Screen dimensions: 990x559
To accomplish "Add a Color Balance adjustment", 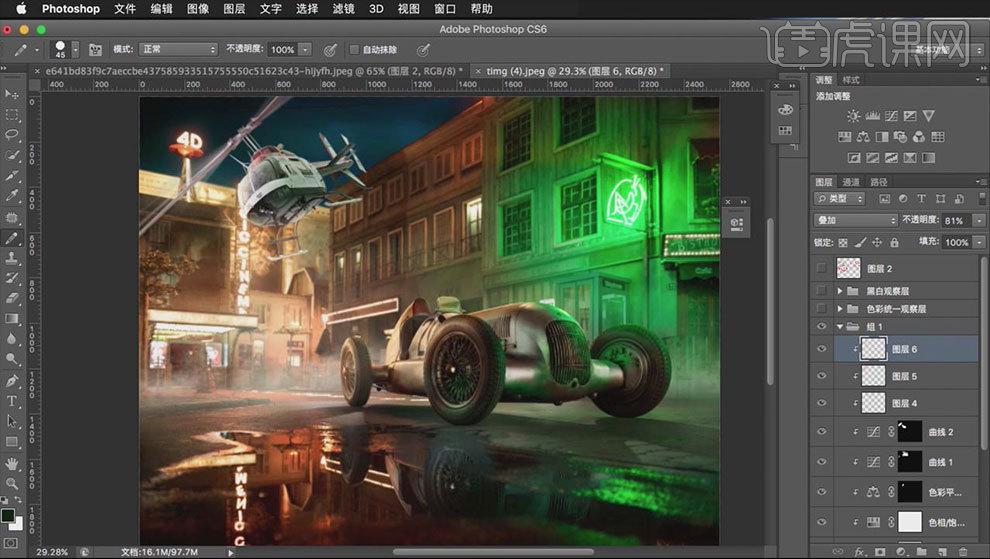I will click(863, 136).
